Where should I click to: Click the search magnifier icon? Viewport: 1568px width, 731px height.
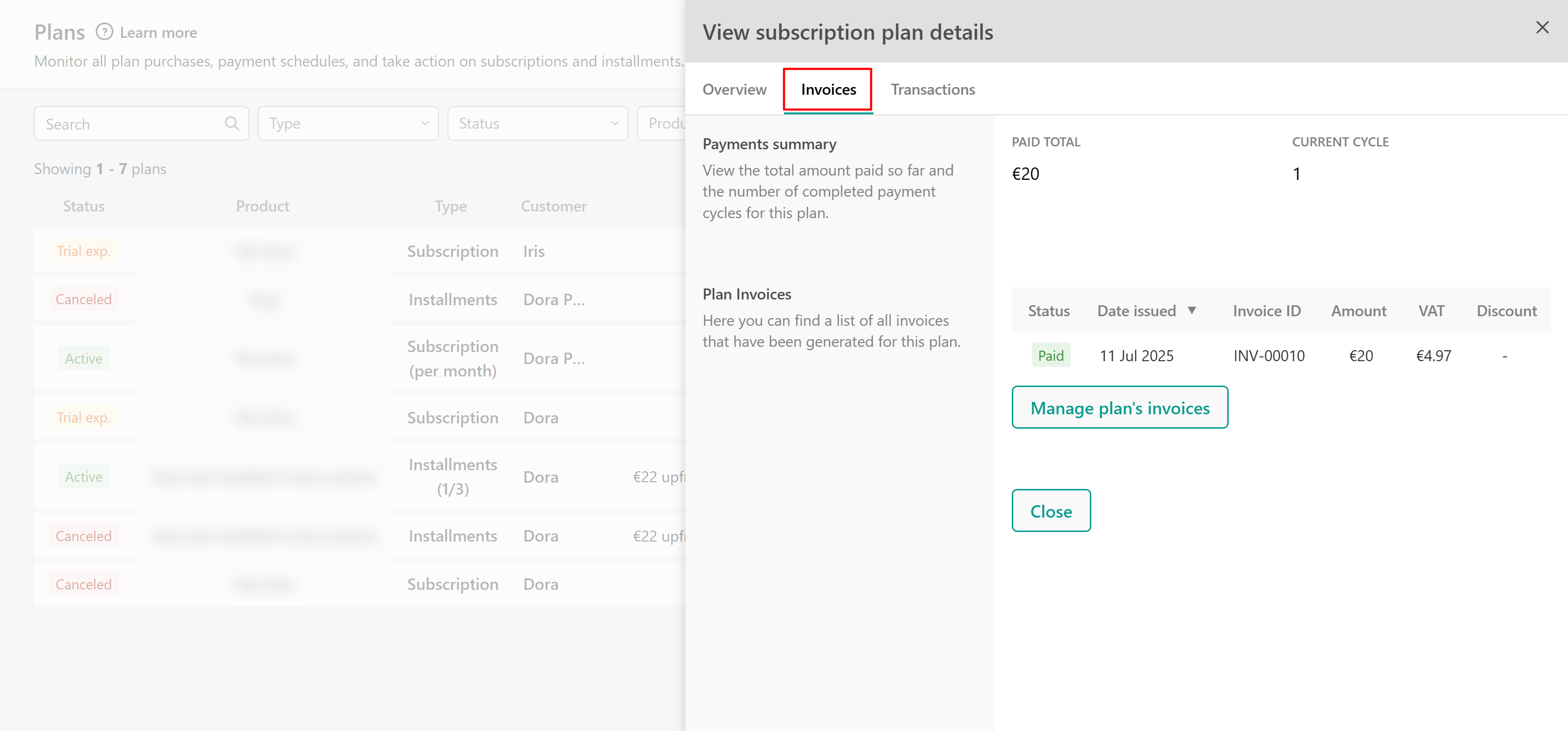tap(231, 123)
